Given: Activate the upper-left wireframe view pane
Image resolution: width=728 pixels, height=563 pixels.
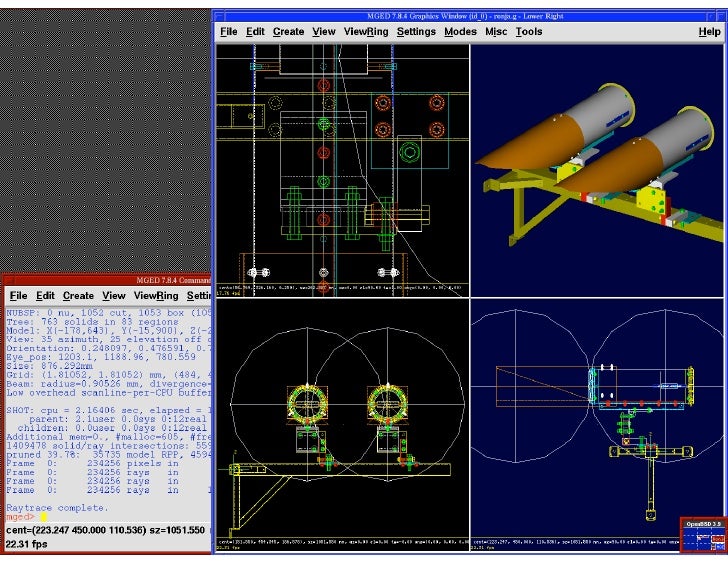Looking at the screenshot, I should click(x=343, y=170).
